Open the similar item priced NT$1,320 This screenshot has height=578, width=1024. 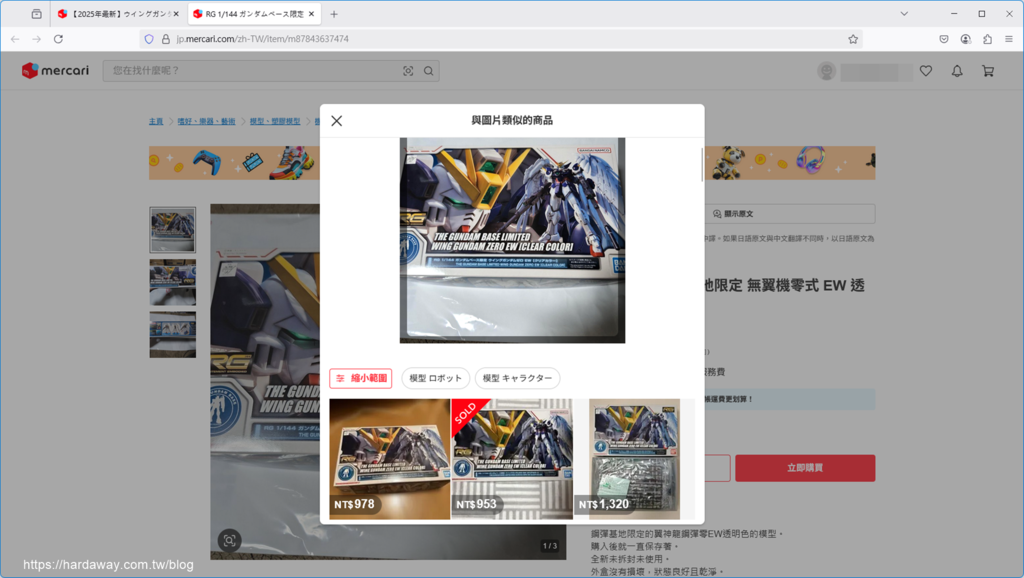click(x=634, y=459)
